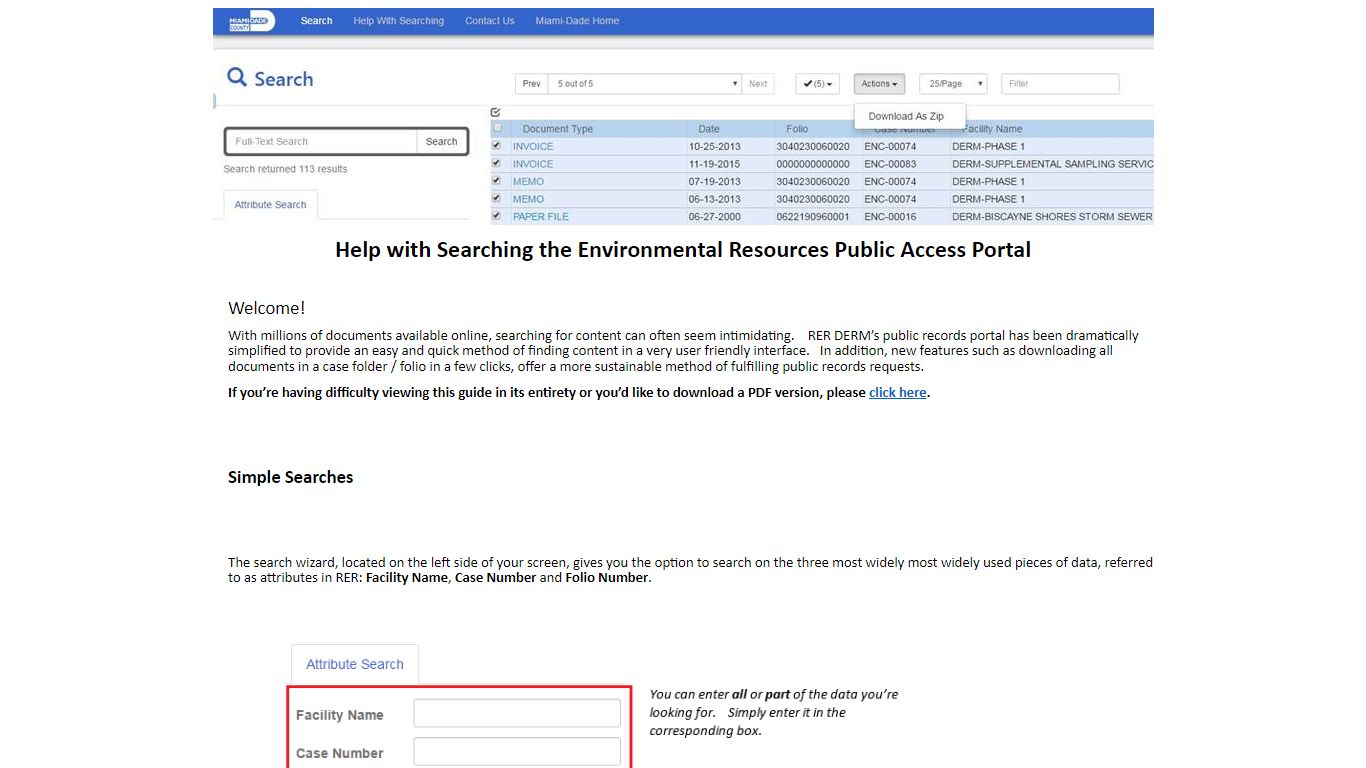Click the Prev pagination button
1366x768 pixels.
point(532,84)
